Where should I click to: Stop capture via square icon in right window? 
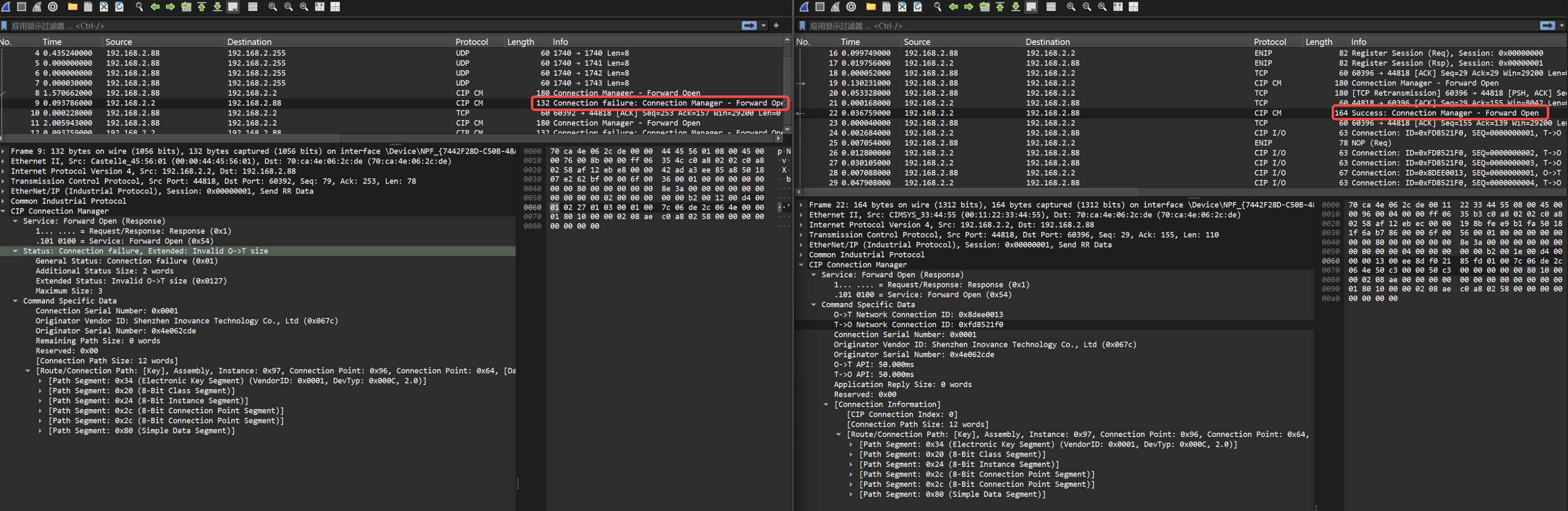(x=820, y=7)
